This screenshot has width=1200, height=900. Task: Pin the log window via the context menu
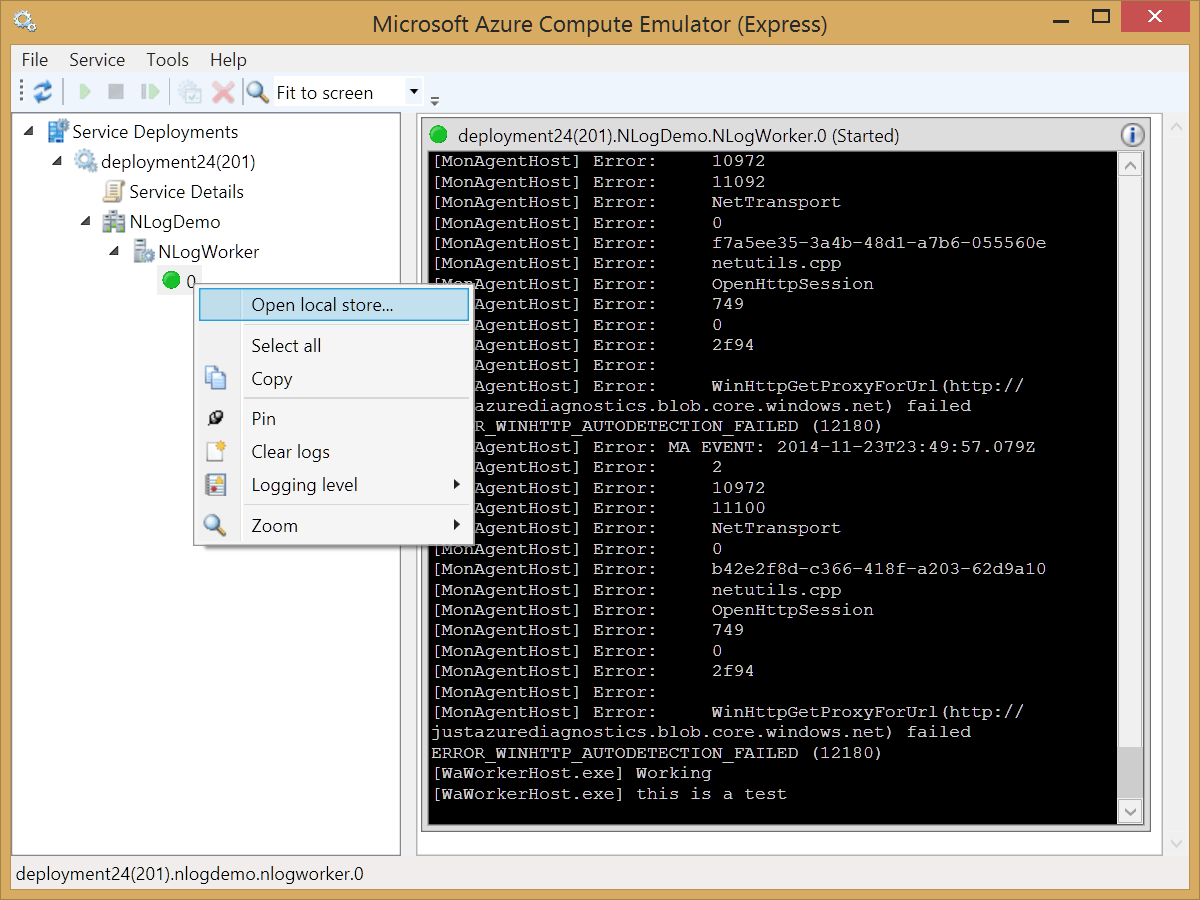tap(264, 419)
